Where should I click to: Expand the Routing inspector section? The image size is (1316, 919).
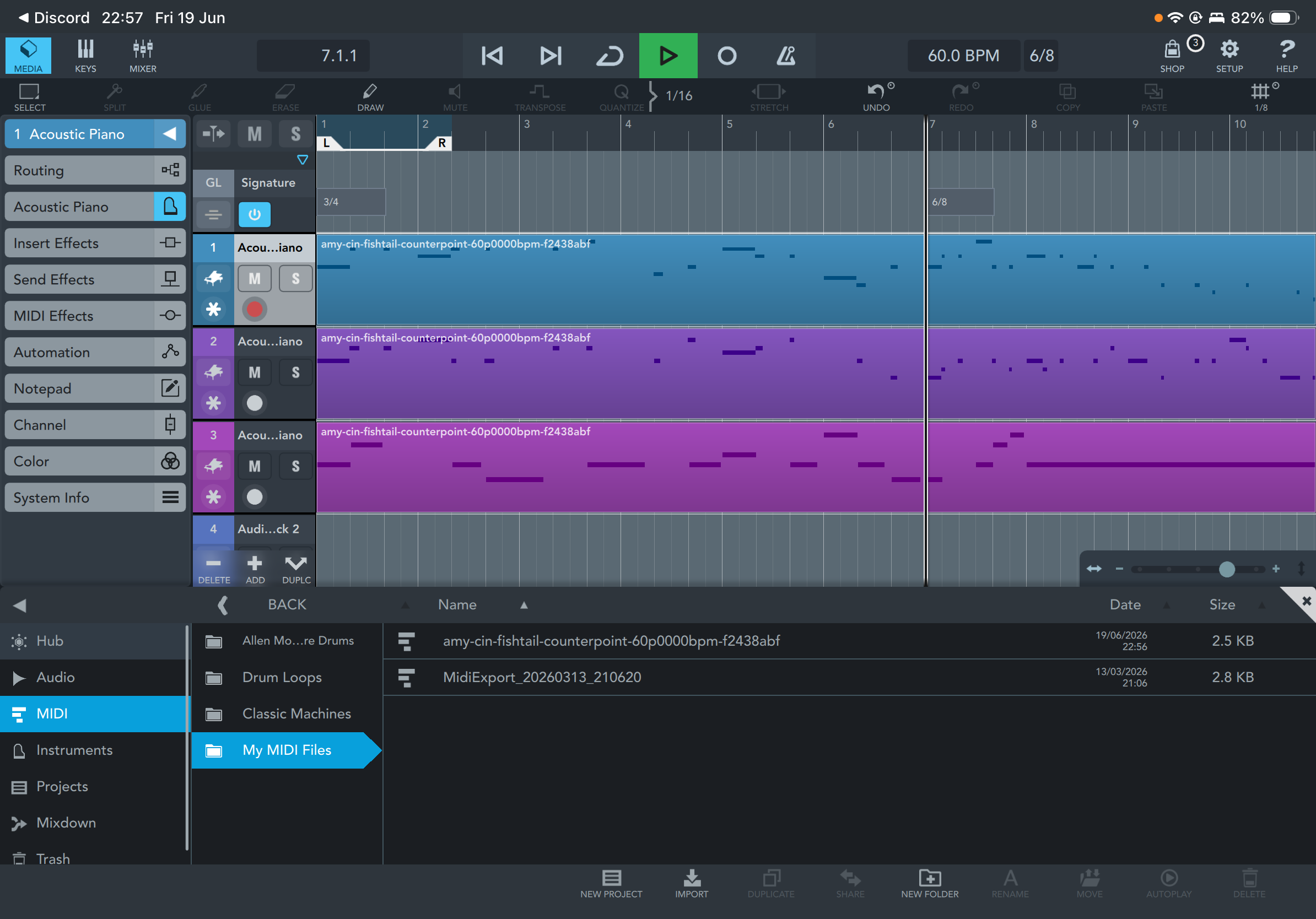click(x=95, y=170)
